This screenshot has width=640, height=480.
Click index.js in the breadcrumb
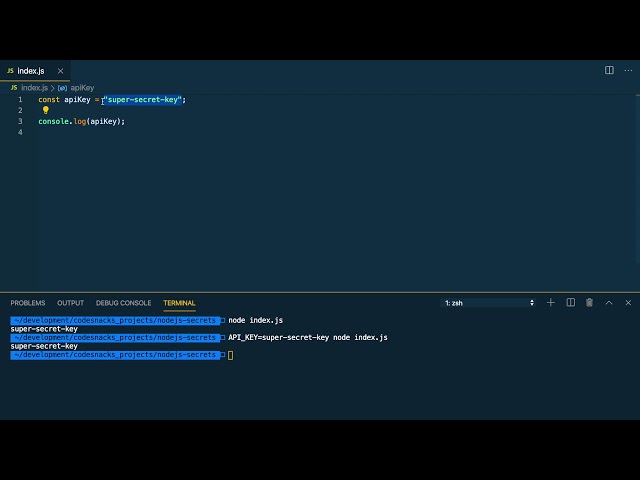[34, 88]
